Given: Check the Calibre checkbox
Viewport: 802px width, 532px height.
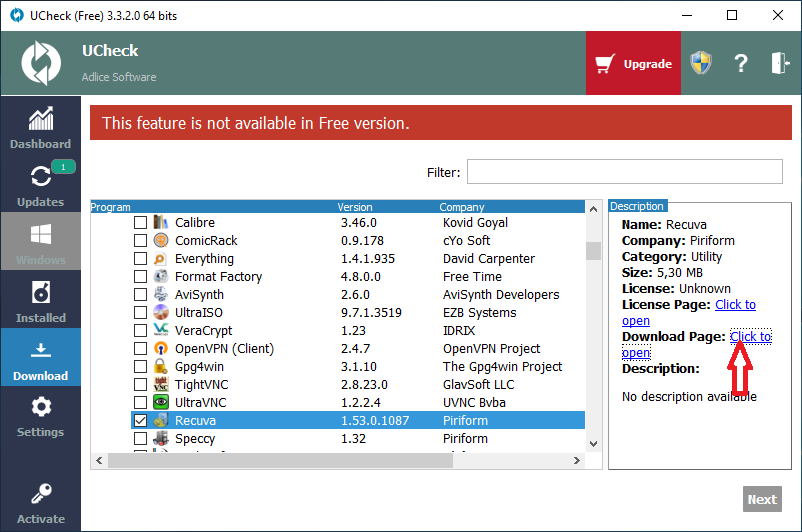Looking at the screenshot, I should 140,223.
